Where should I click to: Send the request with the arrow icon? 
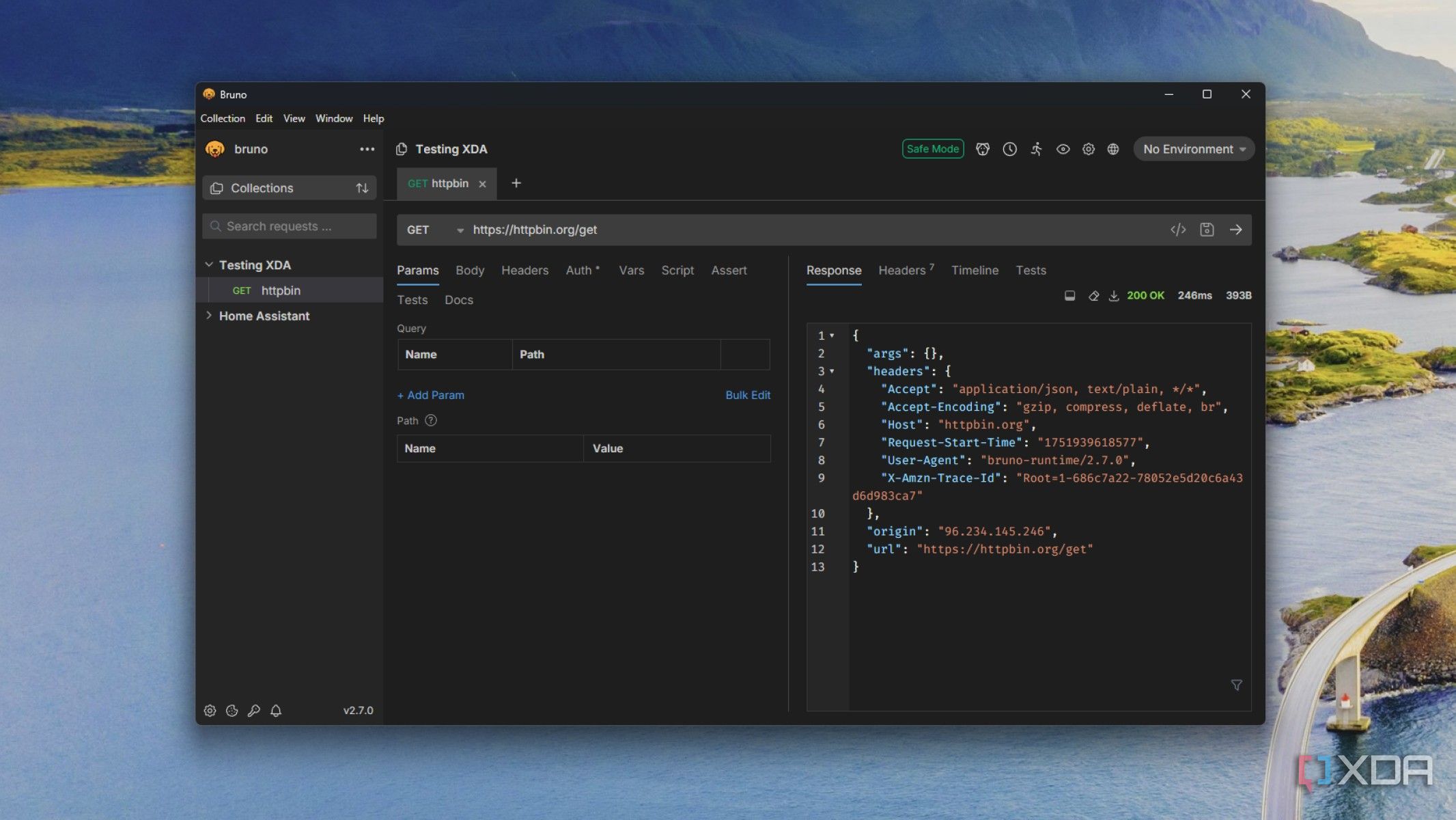[1235, 230]
